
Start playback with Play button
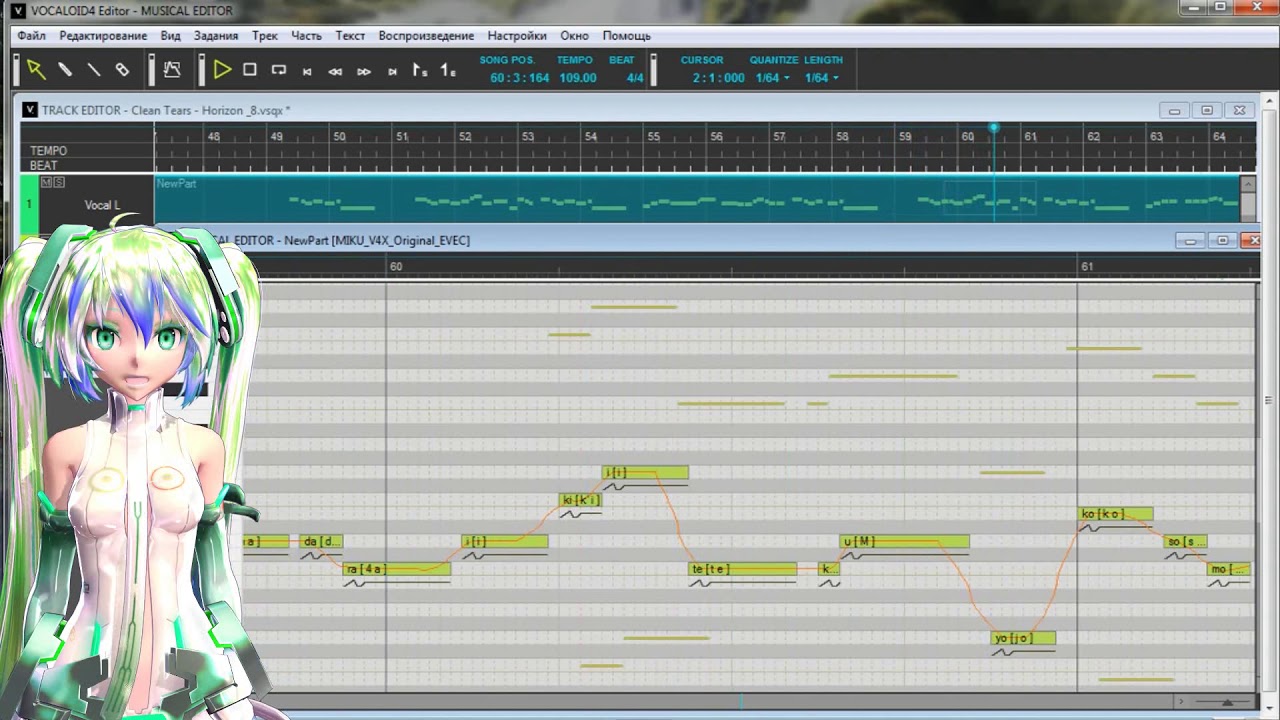(222, 70)
